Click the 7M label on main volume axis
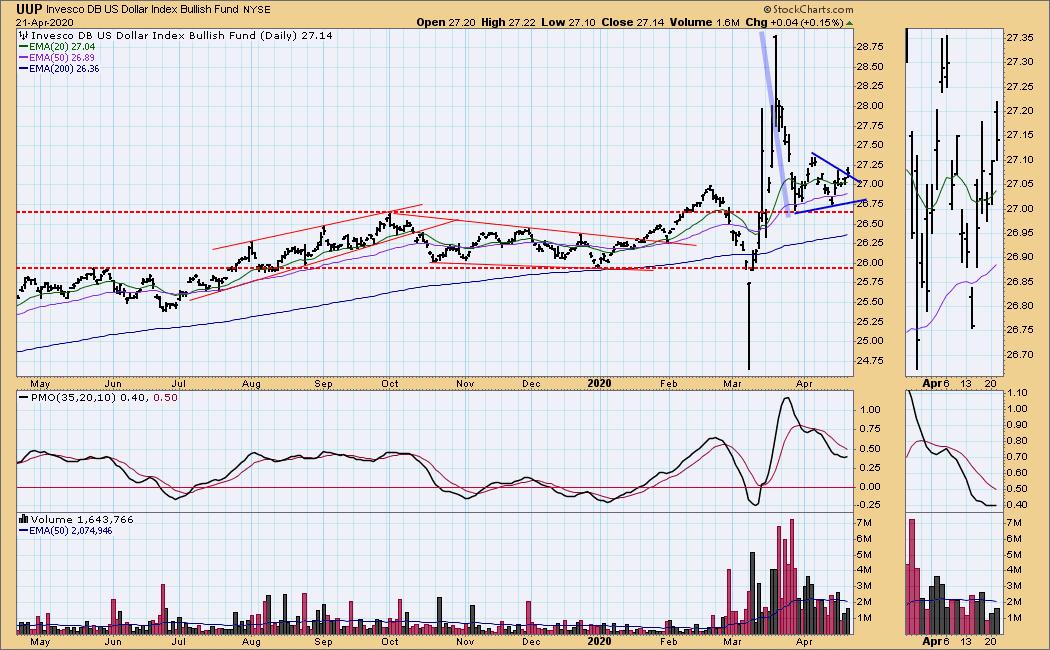The image size is (1050, 650). click(x=863, y=523)
